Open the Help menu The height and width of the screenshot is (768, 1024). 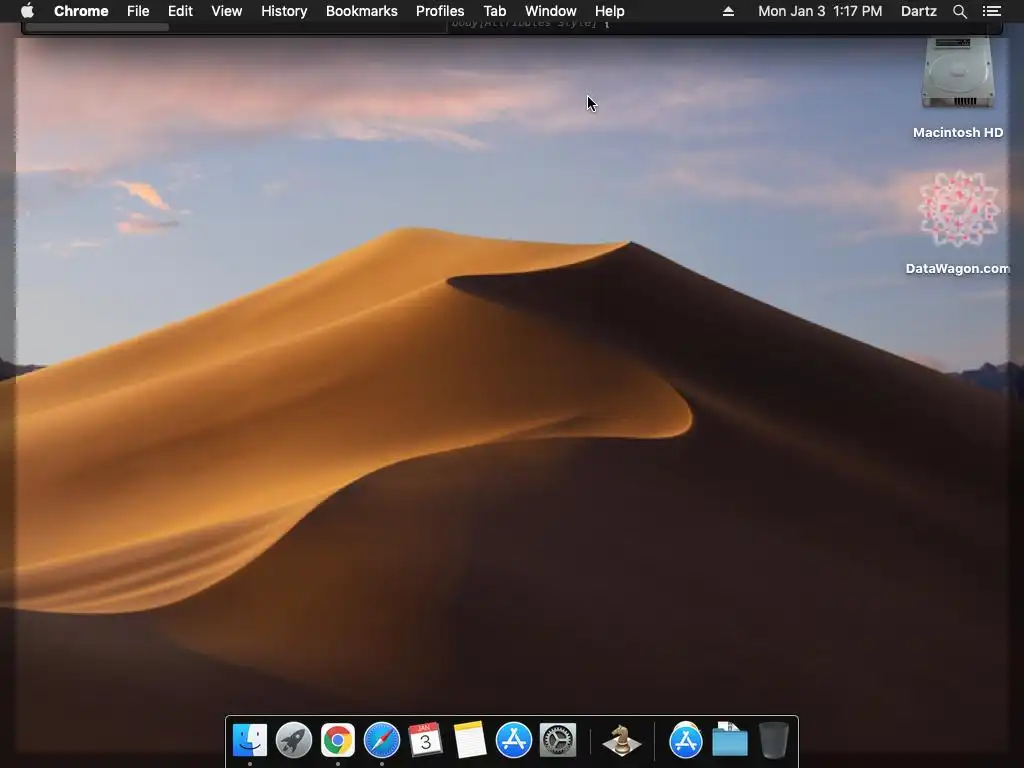coord(609,11)
